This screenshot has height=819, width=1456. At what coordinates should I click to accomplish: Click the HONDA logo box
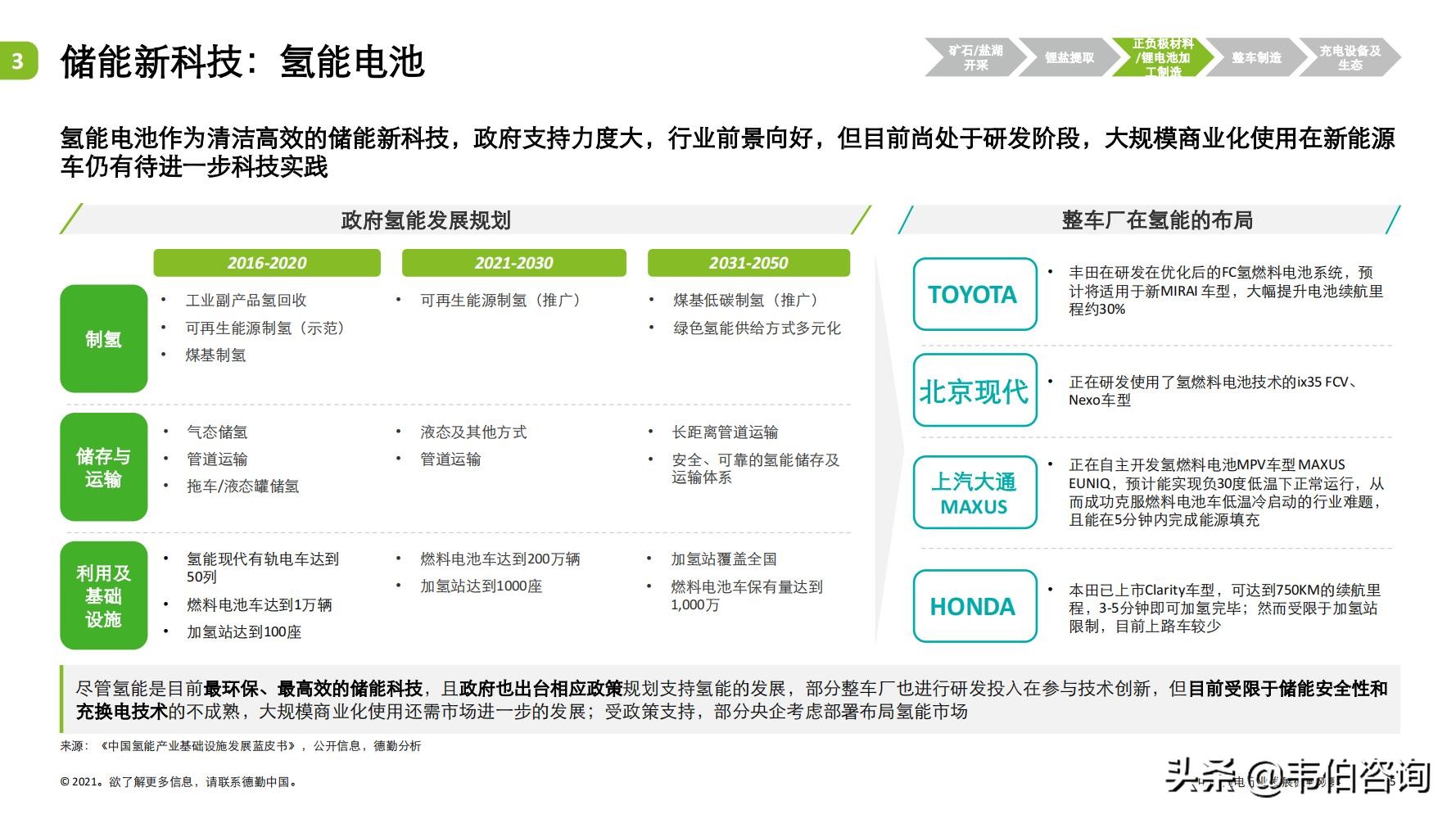[x=974, y=606]
